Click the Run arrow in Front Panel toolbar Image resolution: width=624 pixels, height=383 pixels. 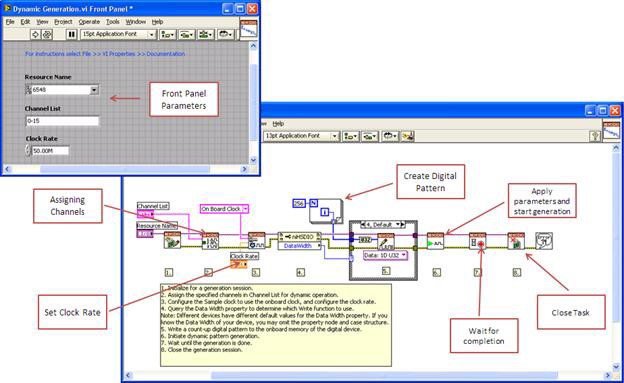[x=35, y=35]
